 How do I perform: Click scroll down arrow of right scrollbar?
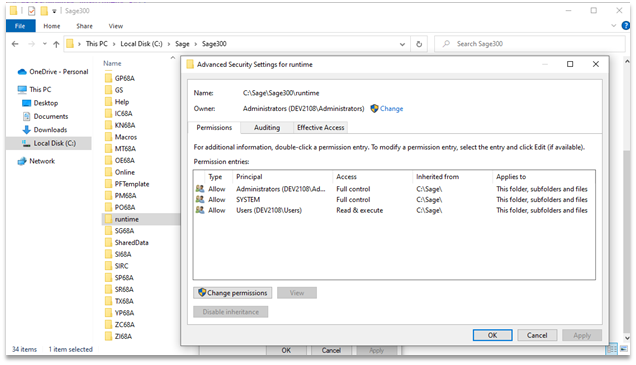tap(627, 337)
